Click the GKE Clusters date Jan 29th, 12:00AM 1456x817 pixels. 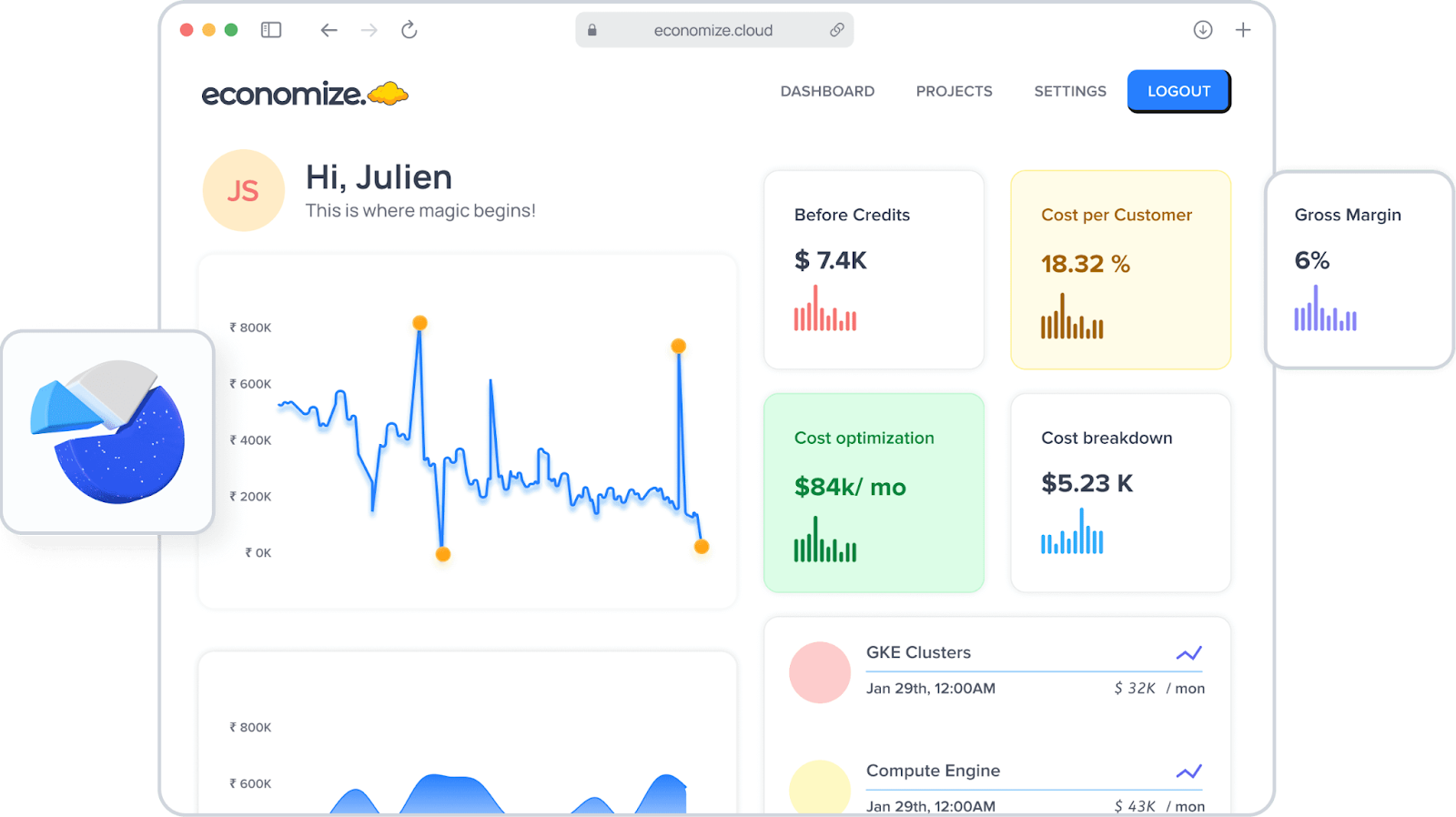(x=931, y=688)
